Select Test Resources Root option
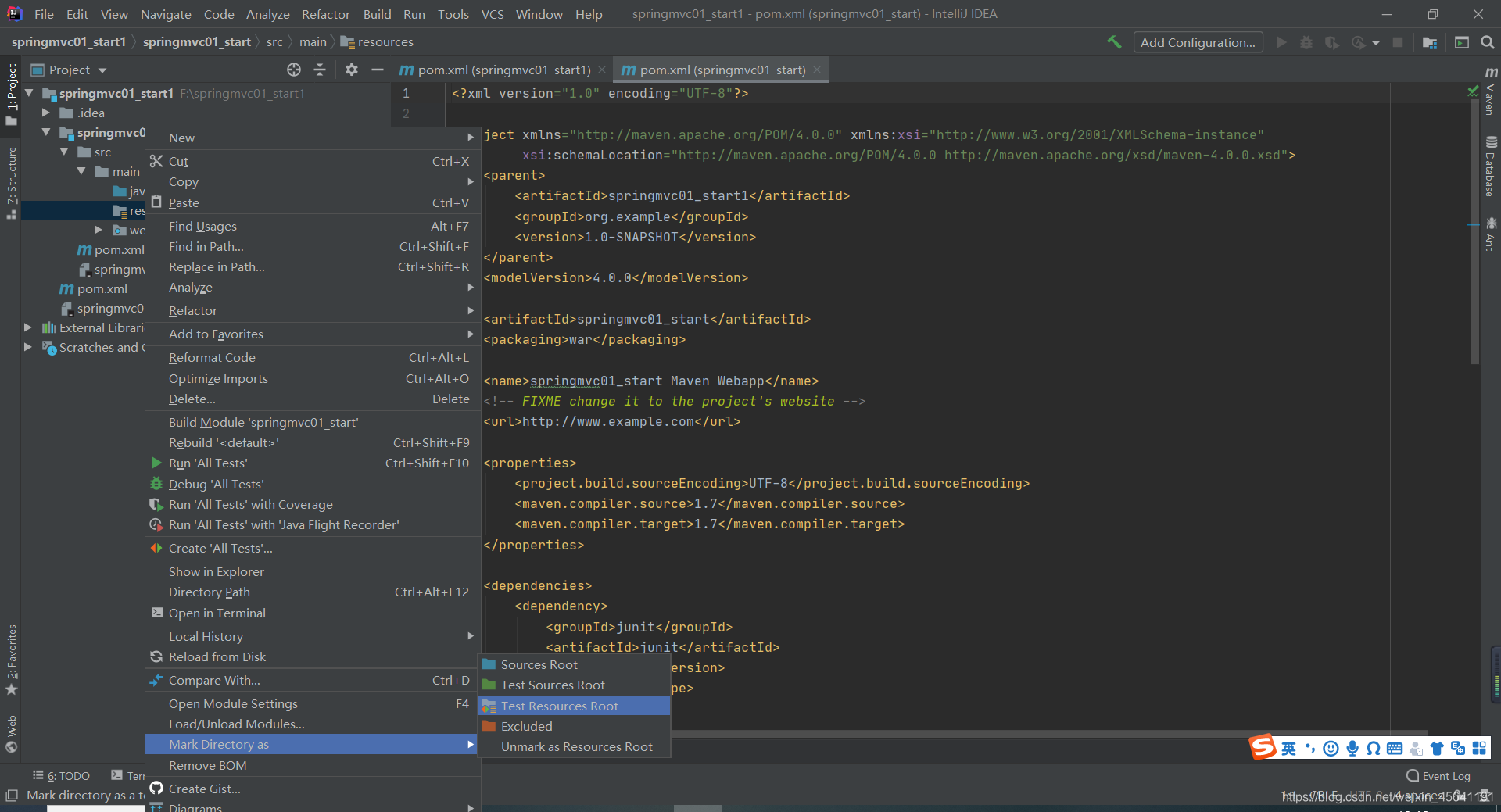This screenshot has height=812, width=1501. [x=575, y=706]
